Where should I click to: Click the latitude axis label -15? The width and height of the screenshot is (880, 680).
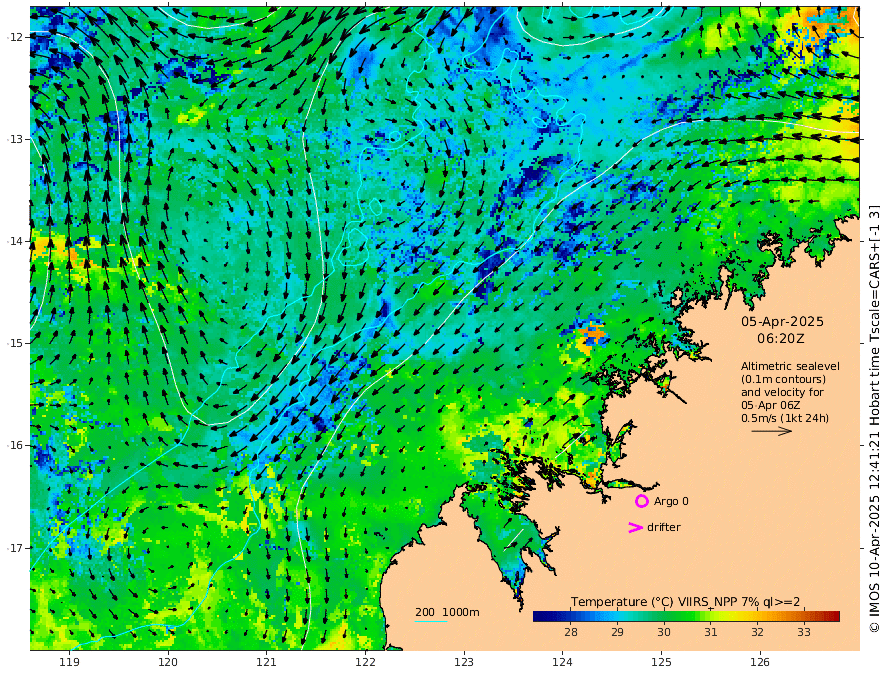click(x=15, y=343)
